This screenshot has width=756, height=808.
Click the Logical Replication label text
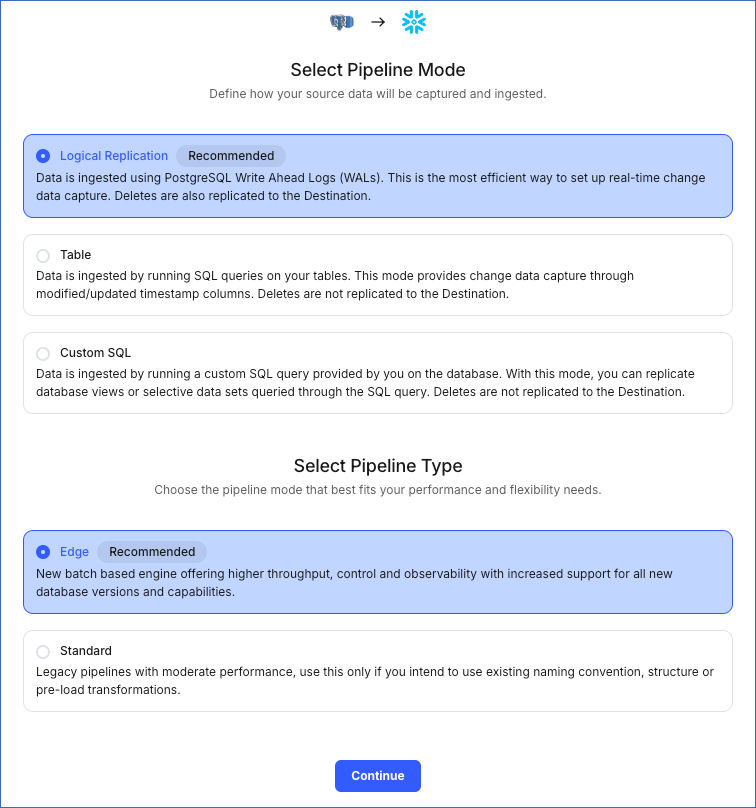113,156
